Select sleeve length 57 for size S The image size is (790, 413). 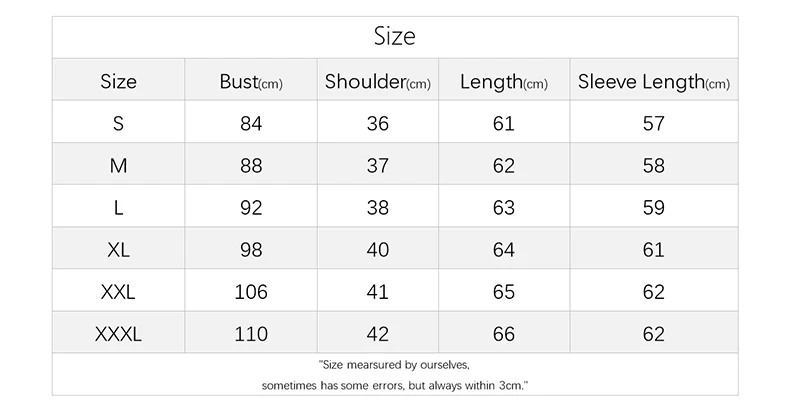click(x=653, y=123)
